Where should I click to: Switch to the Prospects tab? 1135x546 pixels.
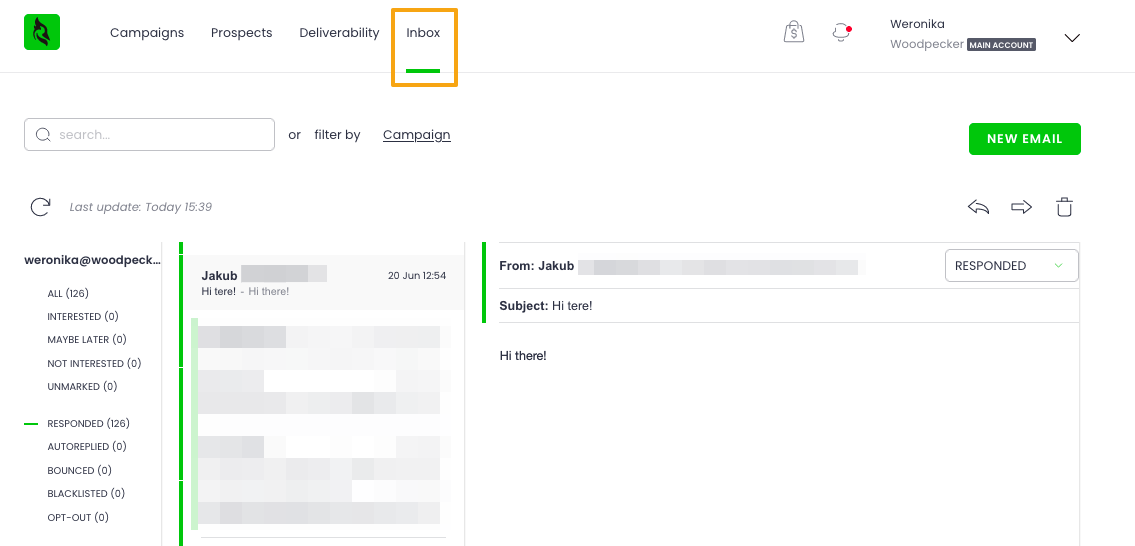(241, 33)
